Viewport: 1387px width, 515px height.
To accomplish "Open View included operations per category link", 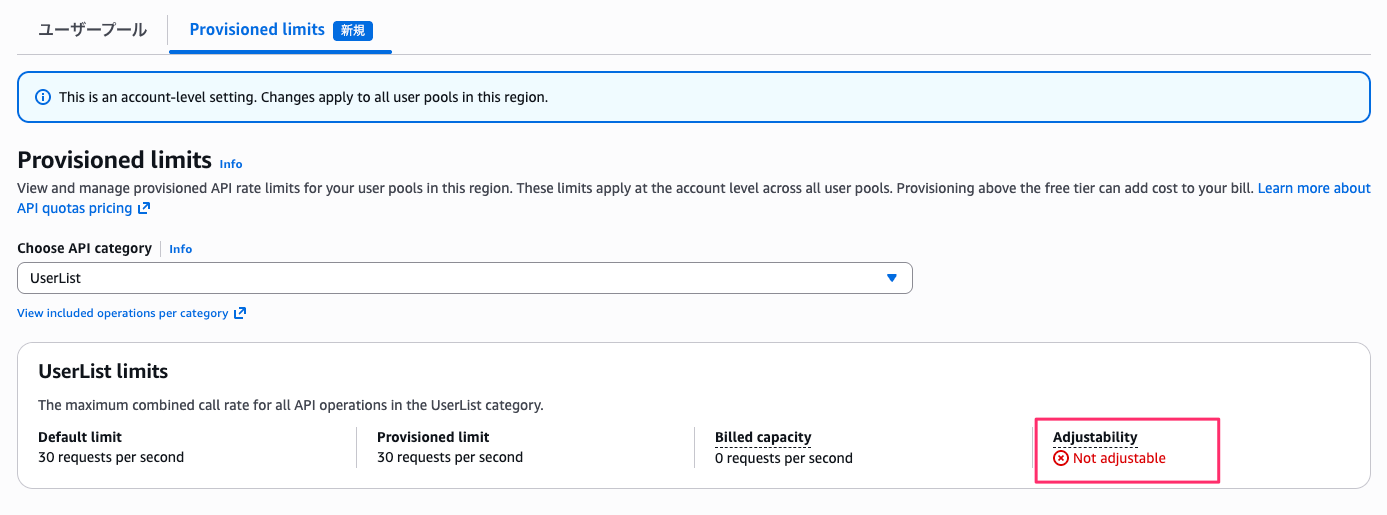I will (123, 313).
